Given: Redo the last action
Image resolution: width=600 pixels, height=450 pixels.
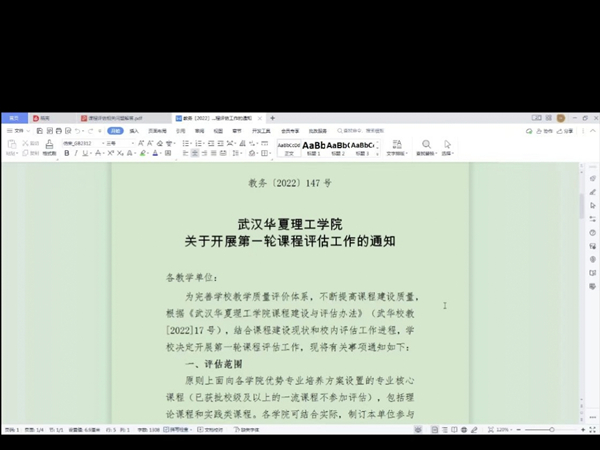Looking at the screenshot, I should [x=91, y=131].
